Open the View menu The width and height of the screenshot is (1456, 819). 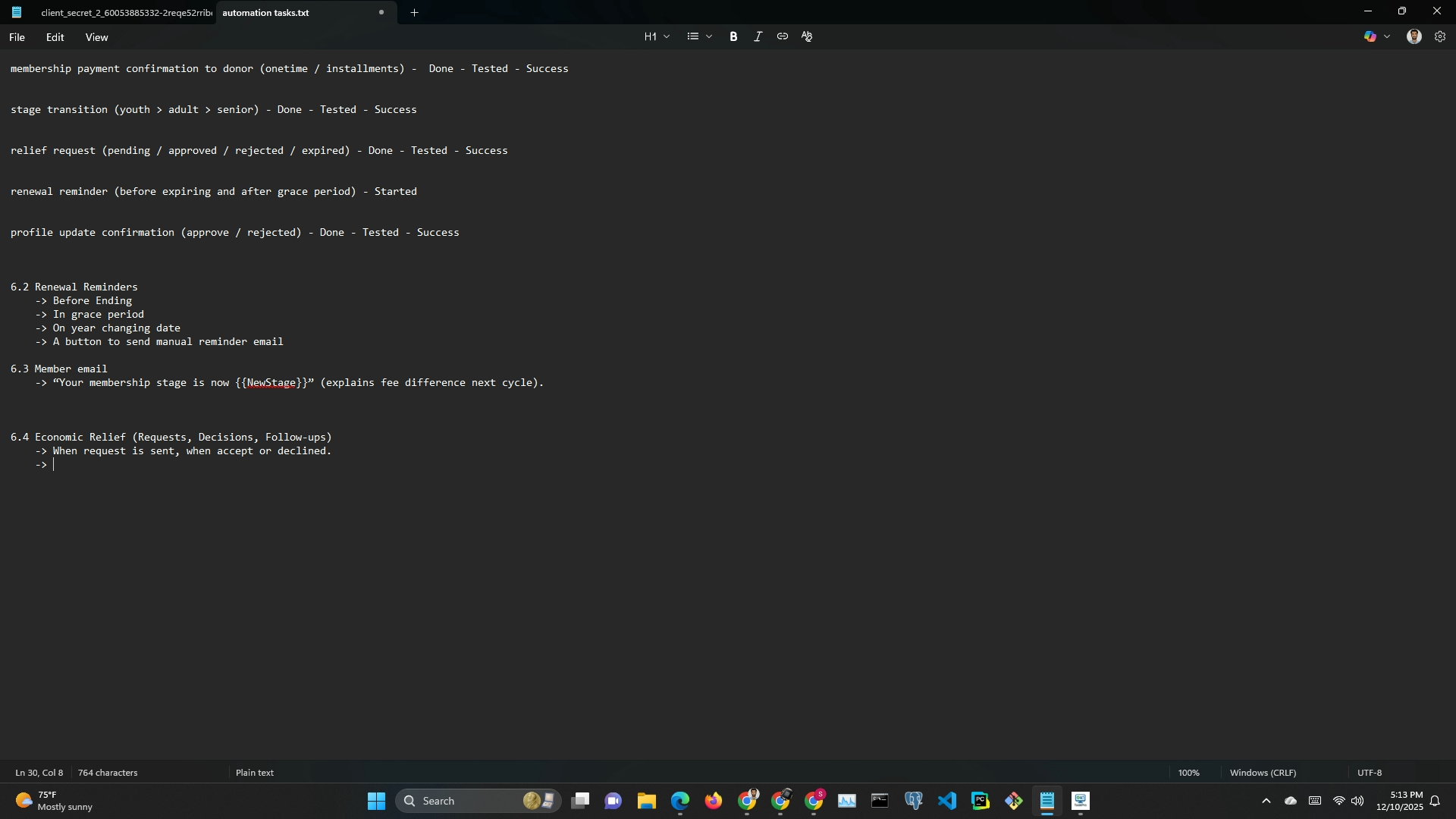(96, 37)
